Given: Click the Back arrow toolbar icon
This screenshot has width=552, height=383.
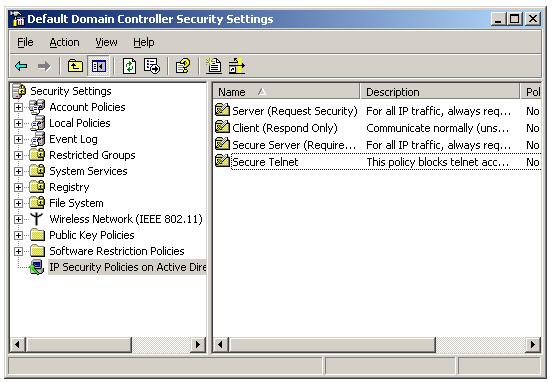Looking at the screenshot, I should [x=21, y=66].
